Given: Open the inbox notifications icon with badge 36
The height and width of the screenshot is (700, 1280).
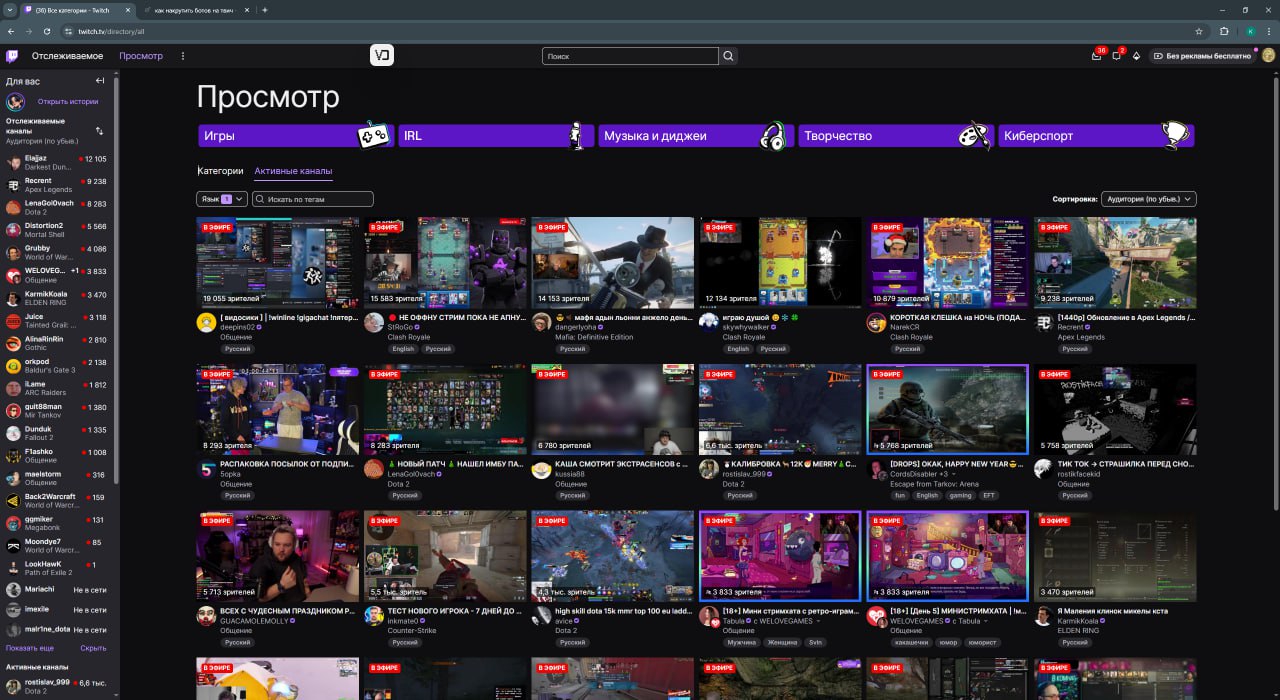Looking at the screenshot, I should point(1096,56).
